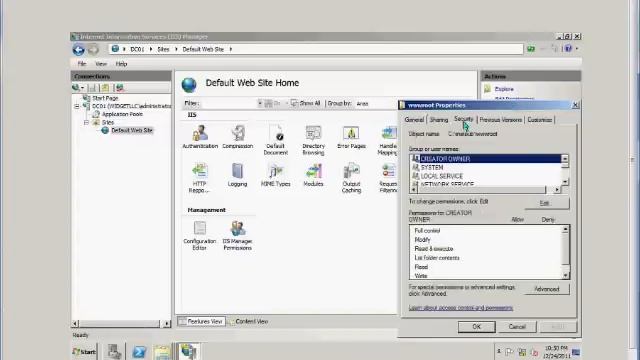This screenshot has width=640, height=360.
Task: Collapse the DC01 server node
Action: (77, 106)
